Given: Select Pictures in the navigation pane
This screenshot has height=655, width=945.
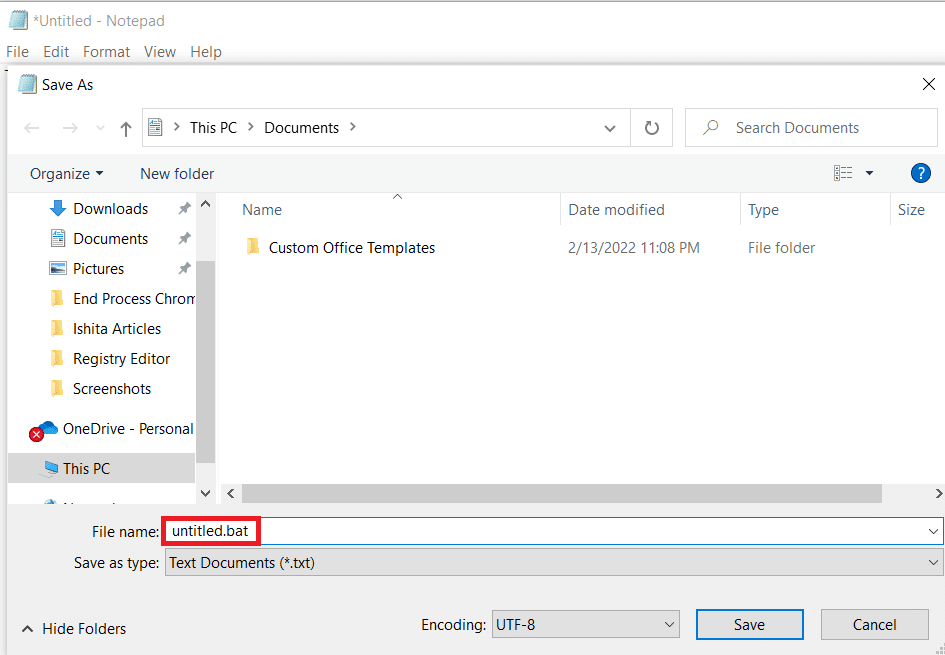Looking at the screenshot, I should point(98,269).
